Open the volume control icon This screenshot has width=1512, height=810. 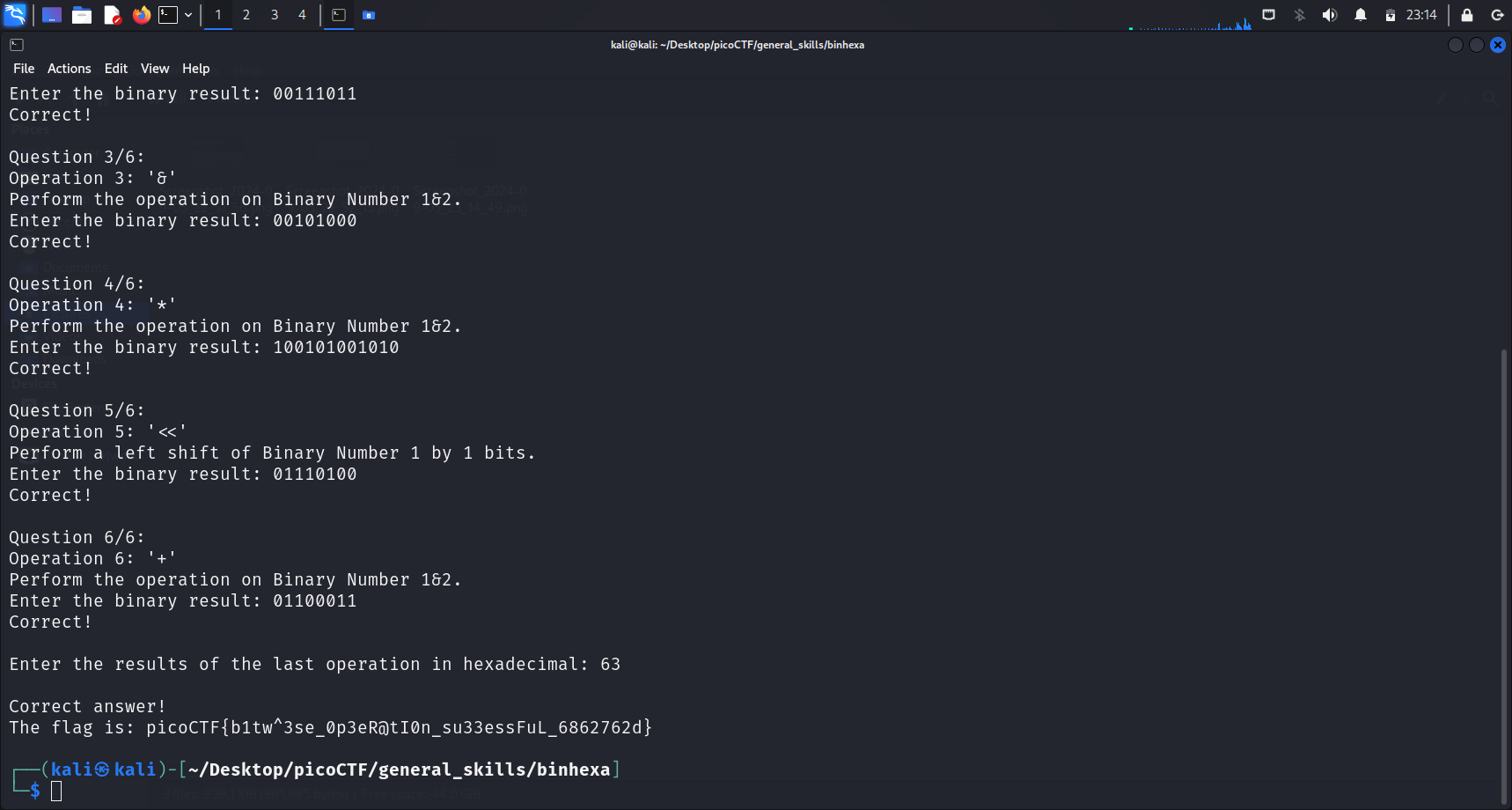click(1329, 15)
